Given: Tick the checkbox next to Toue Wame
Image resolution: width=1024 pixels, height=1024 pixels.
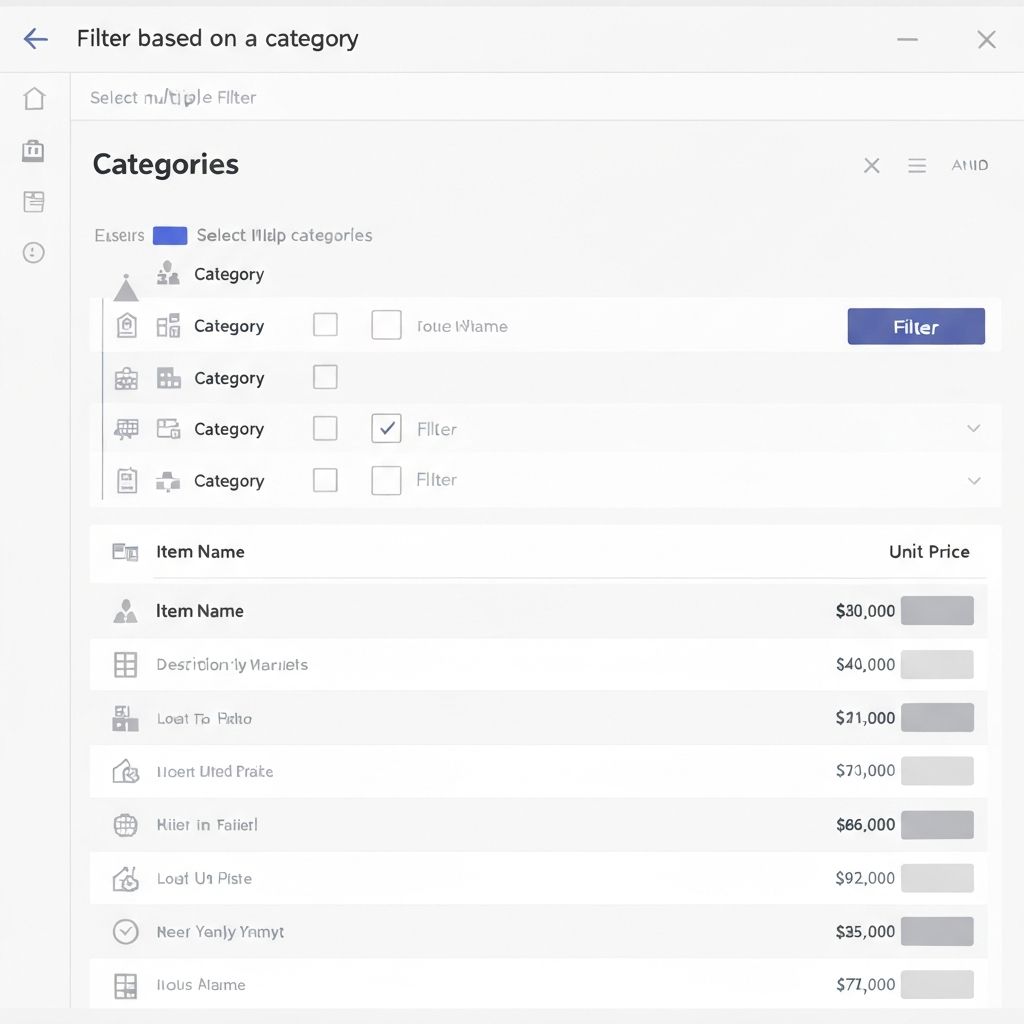Looking at the screenshot, I should pyautogui.click(x=386, y=325).
